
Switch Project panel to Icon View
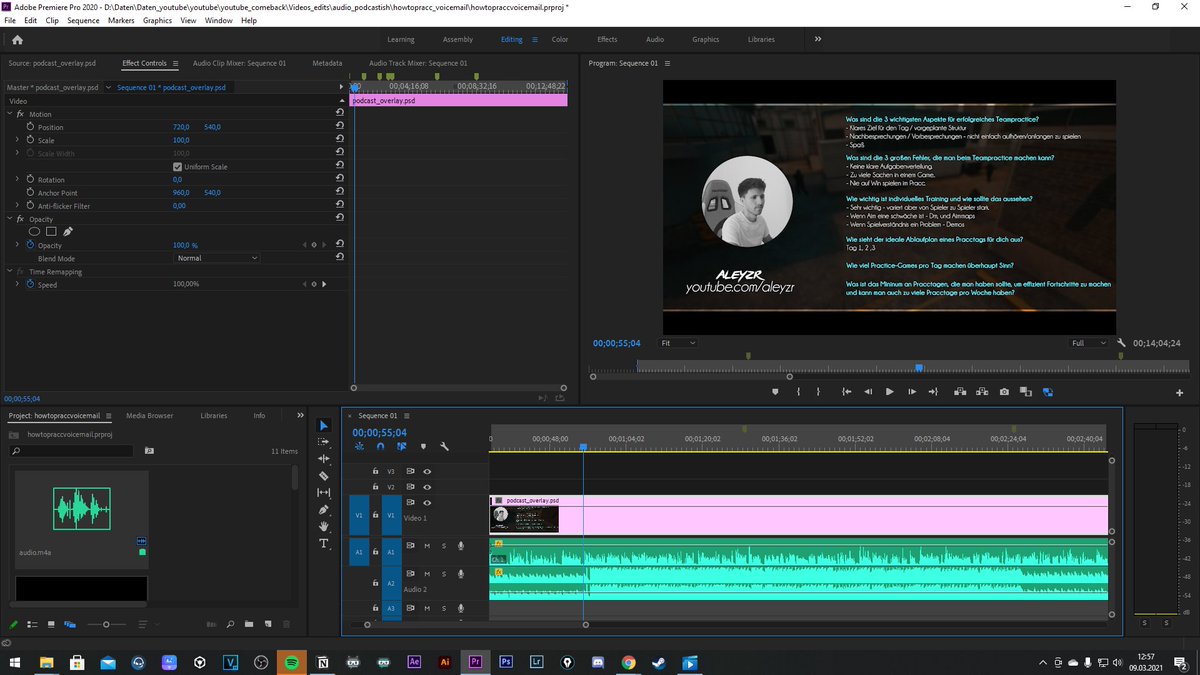pos(52,624)
